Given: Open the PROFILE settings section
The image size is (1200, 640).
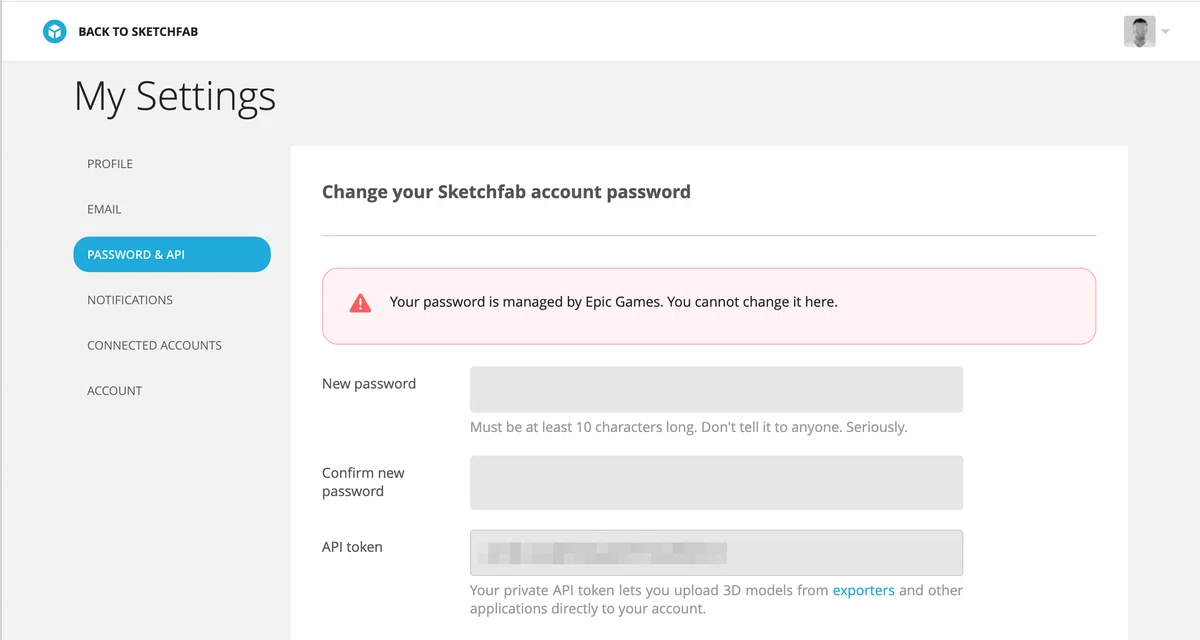Looking at the screenshot, I should pyautogui.click(x=110, y=164).
